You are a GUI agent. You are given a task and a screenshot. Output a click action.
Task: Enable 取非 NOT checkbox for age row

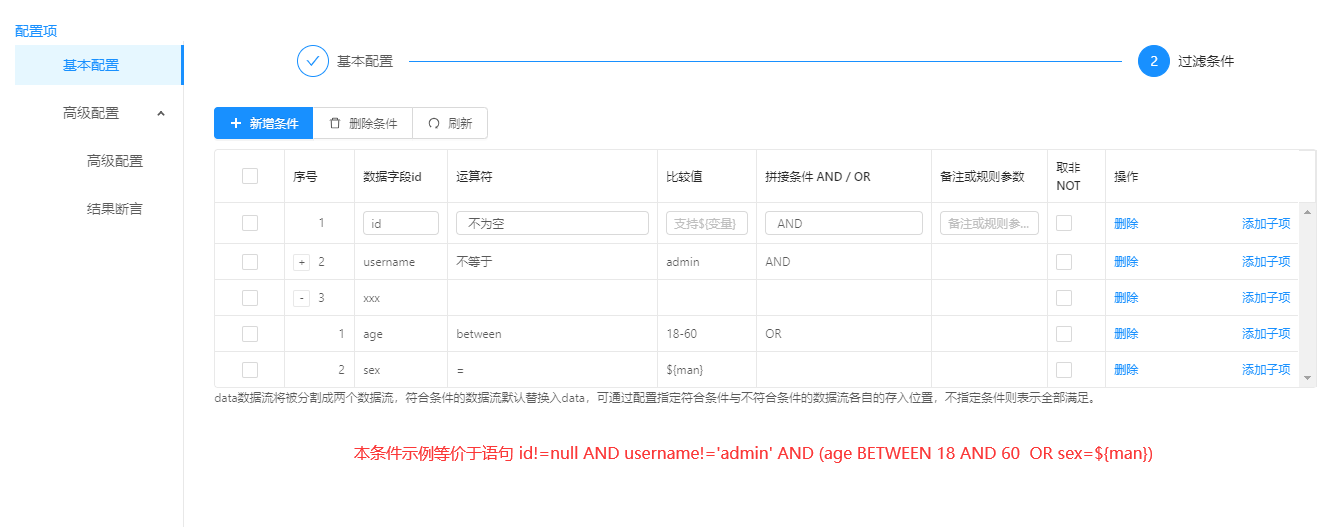(1064, 334)
